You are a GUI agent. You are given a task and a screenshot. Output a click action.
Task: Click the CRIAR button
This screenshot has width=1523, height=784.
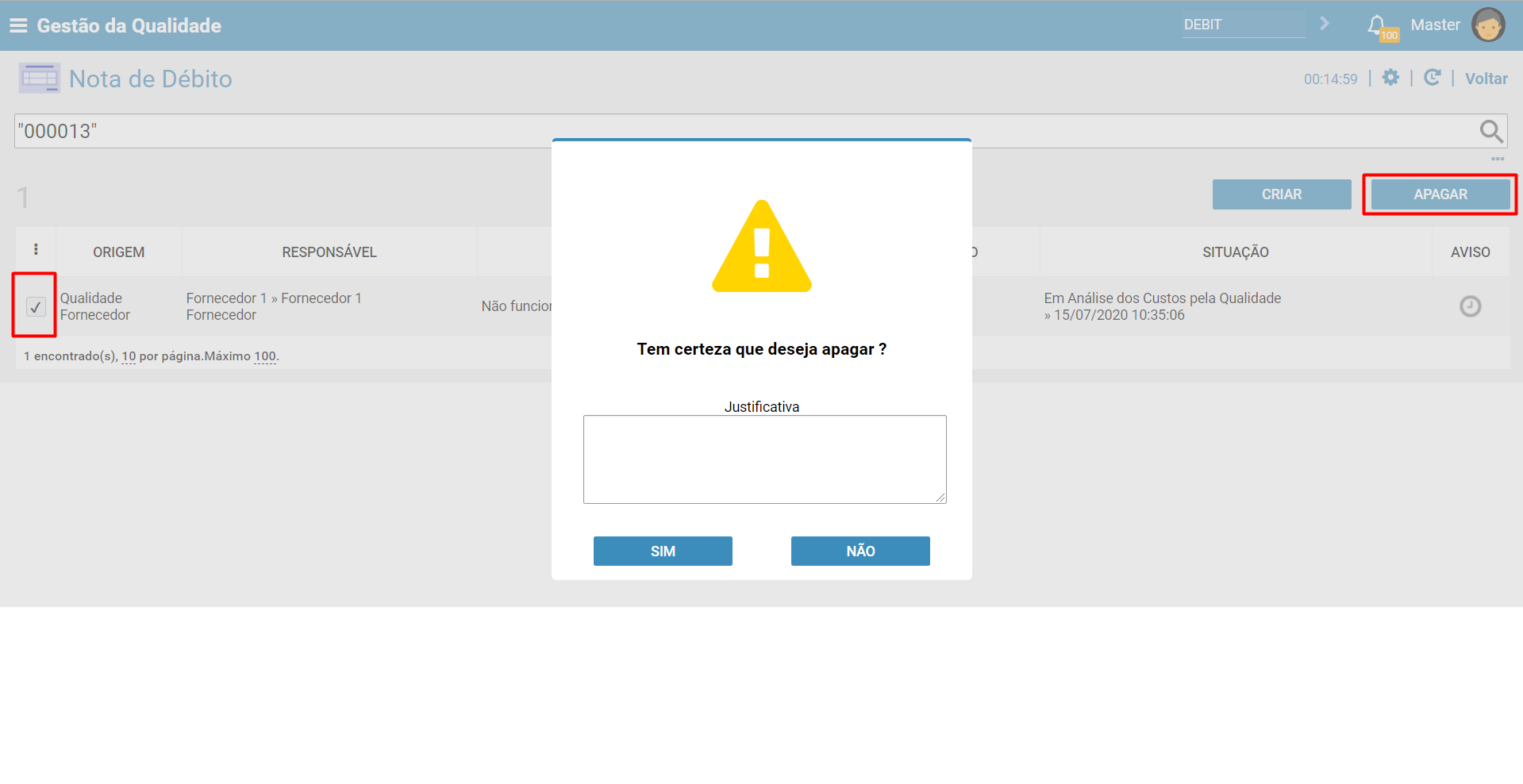coord(1282,194)
